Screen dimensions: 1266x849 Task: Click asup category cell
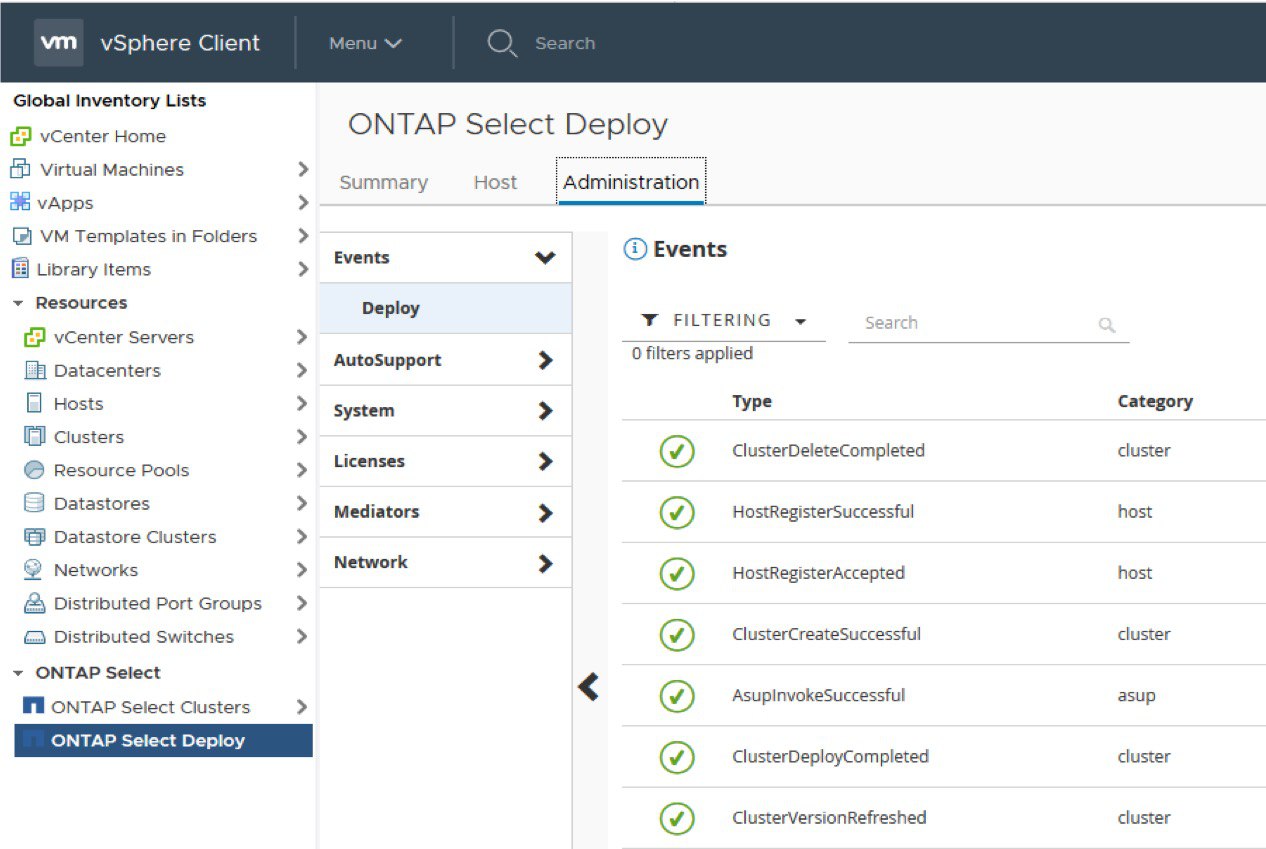pyautogui.click(x=1136, y=696)
